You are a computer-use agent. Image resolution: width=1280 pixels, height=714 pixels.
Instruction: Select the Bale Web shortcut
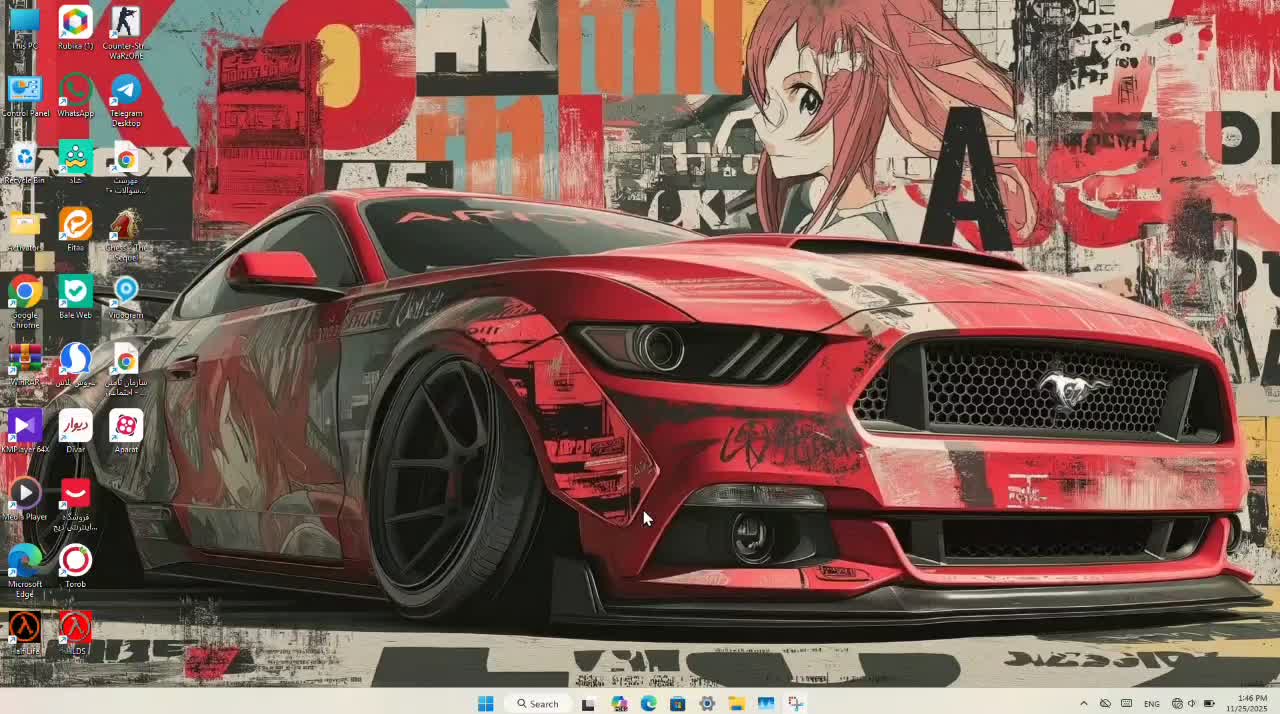[x=75, y=294]
